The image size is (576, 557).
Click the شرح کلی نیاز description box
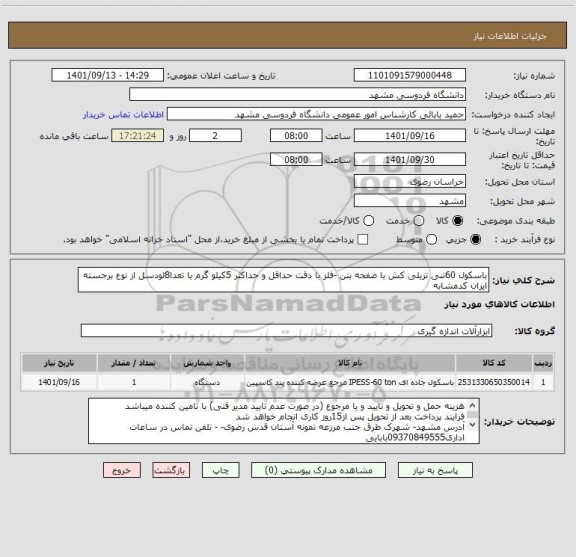pyautogui.click(x=284, y=280)
